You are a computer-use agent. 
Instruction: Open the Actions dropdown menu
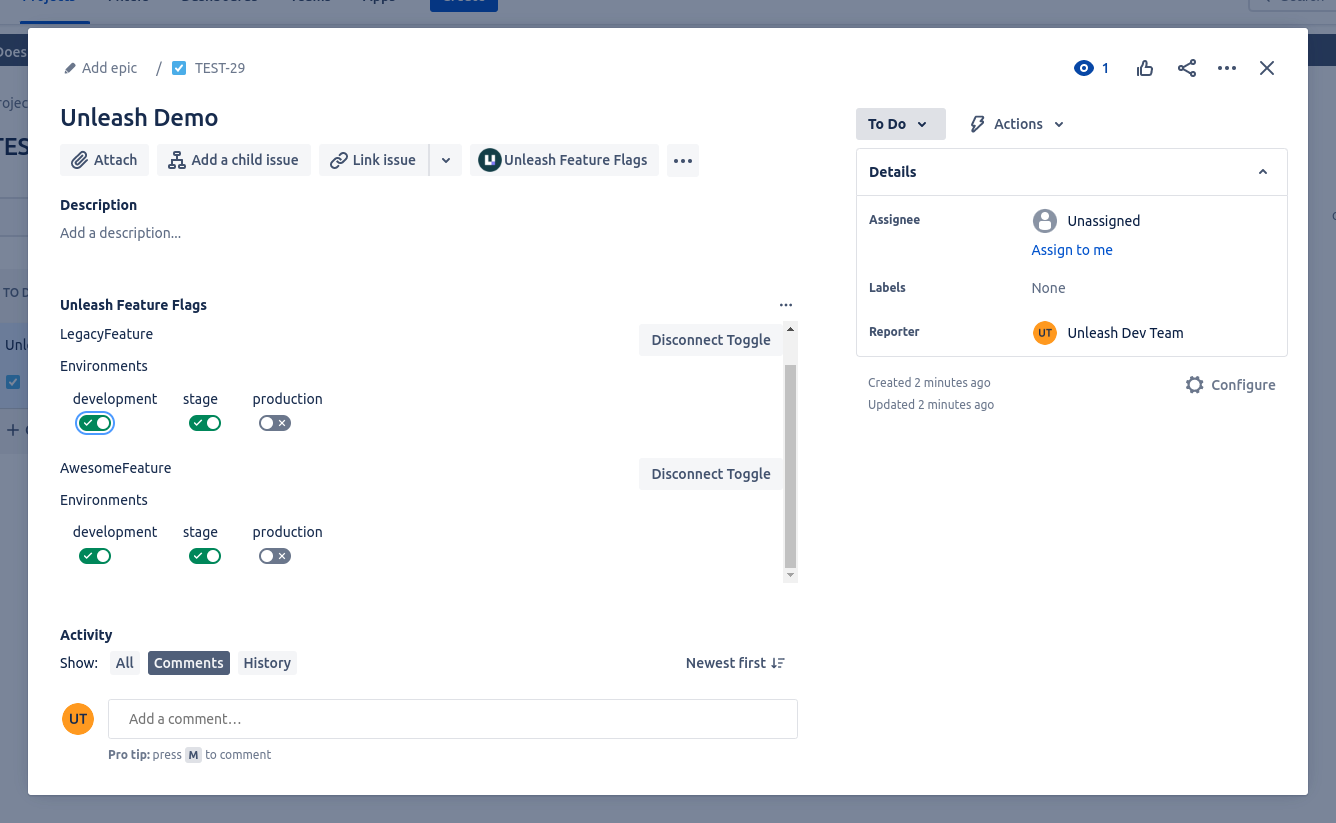[x=1017, y=124]
